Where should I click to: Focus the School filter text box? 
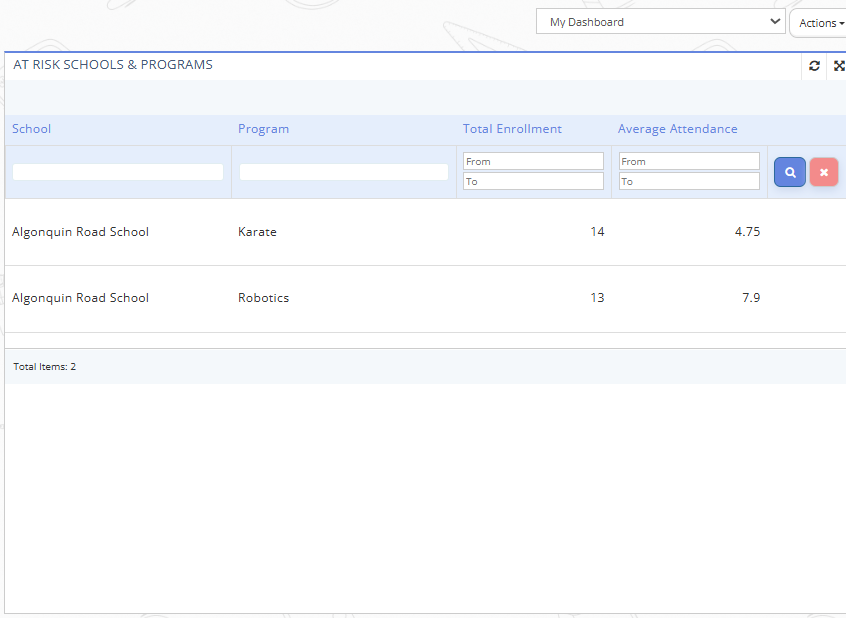118,172
